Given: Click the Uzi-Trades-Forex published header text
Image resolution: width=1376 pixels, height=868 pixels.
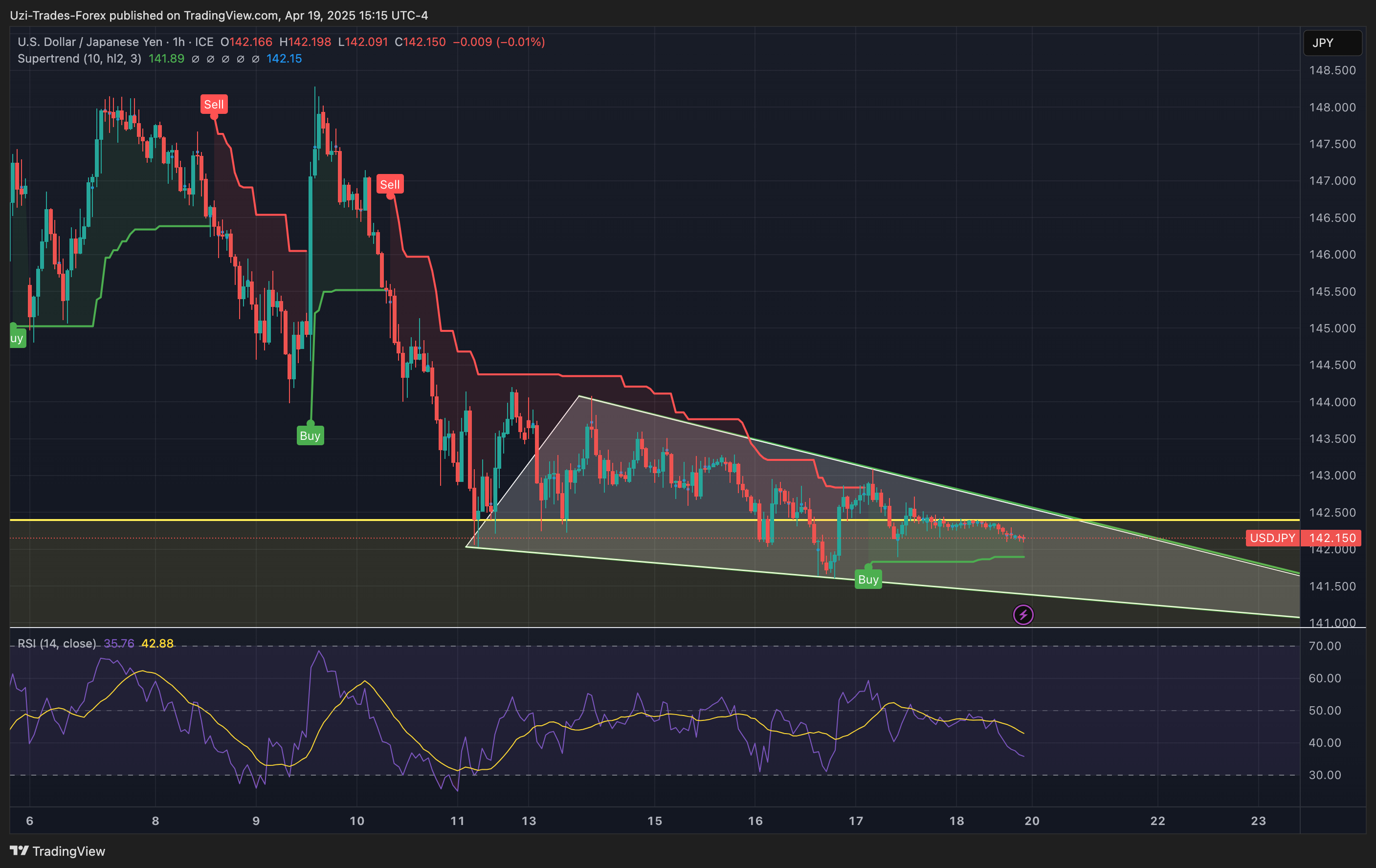Looking at the screenshot, I should pyautogui.click(x=219, y=16).
